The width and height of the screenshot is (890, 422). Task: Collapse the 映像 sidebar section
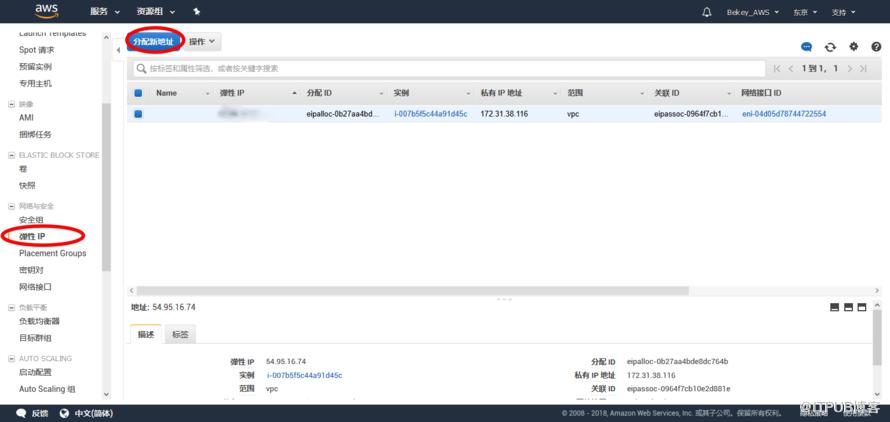tap(11, 105)
